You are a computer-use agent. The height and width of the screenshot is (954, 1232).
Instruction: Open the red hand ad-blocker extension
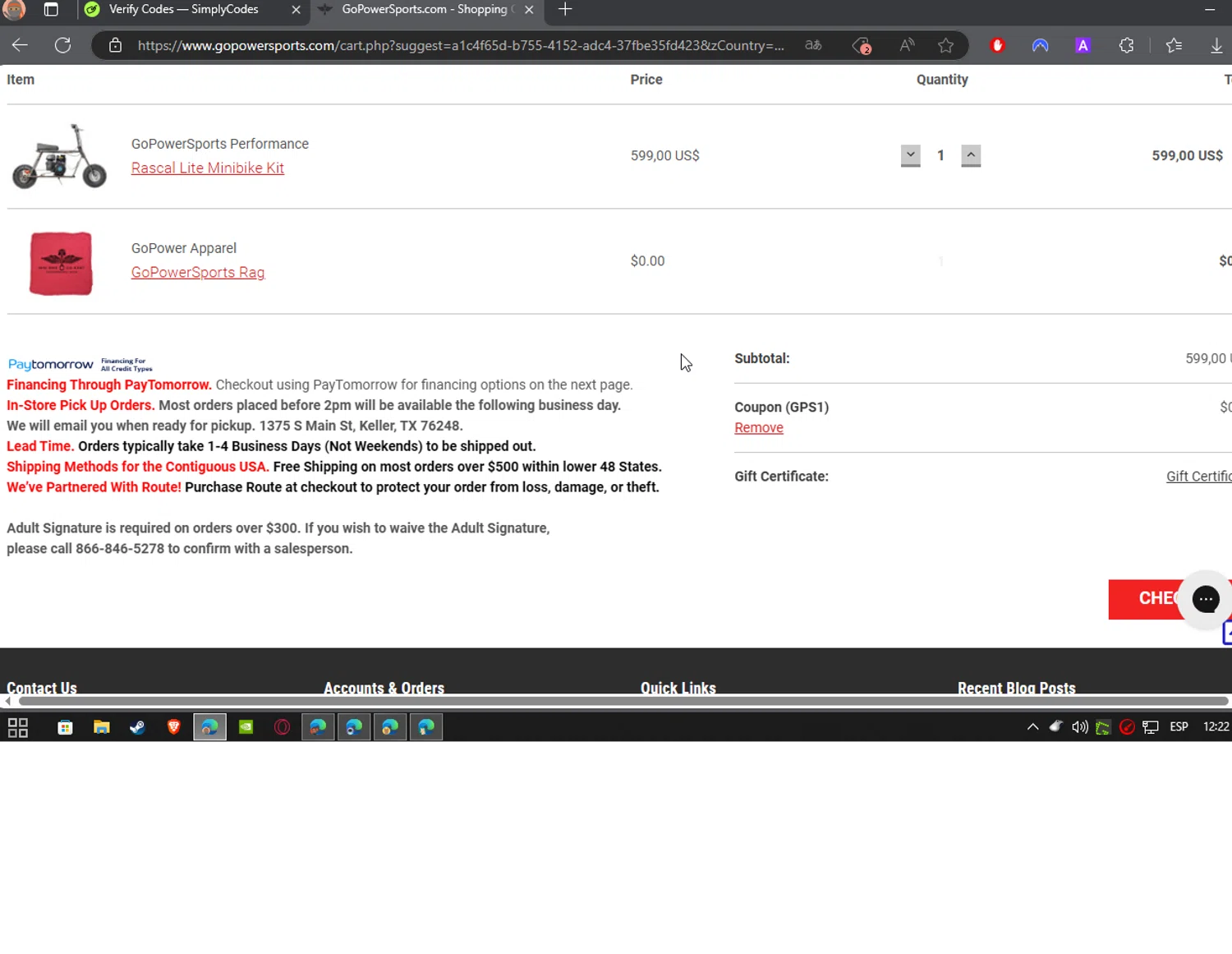pyautogui.click(x=998, y=45)
